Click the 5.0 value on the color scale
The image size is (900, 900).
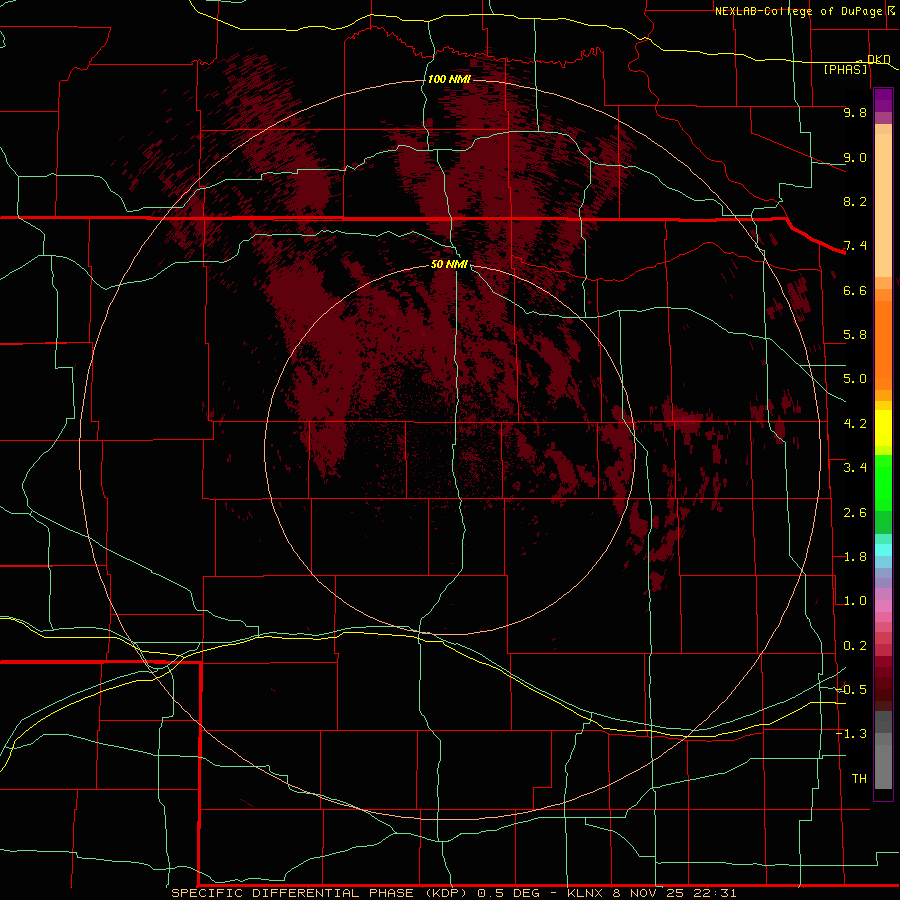pyautogui.click(x=855, y=379)
